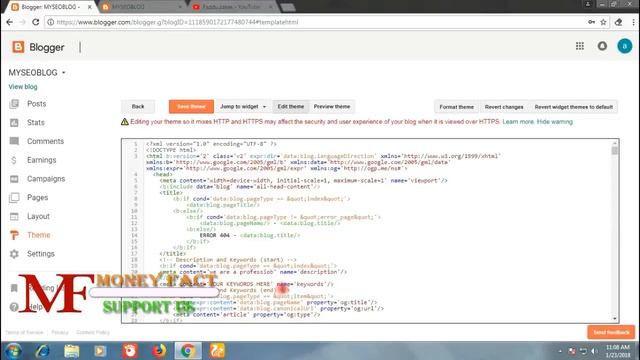Open the Layout section
This screenshot has width=640, height=360.
tap(38, 216)
